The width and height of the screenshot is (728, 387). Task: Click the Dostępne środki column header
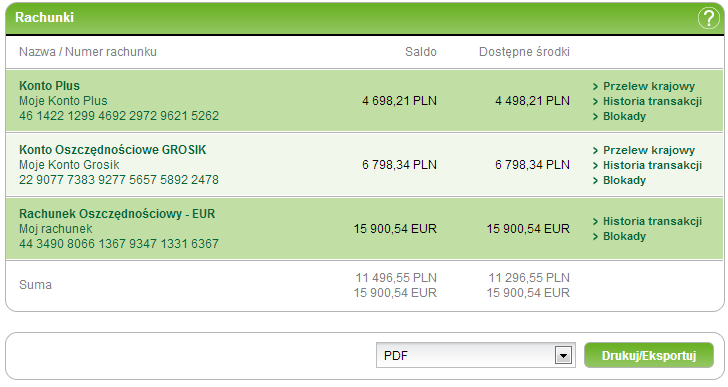tap(524, 52)
